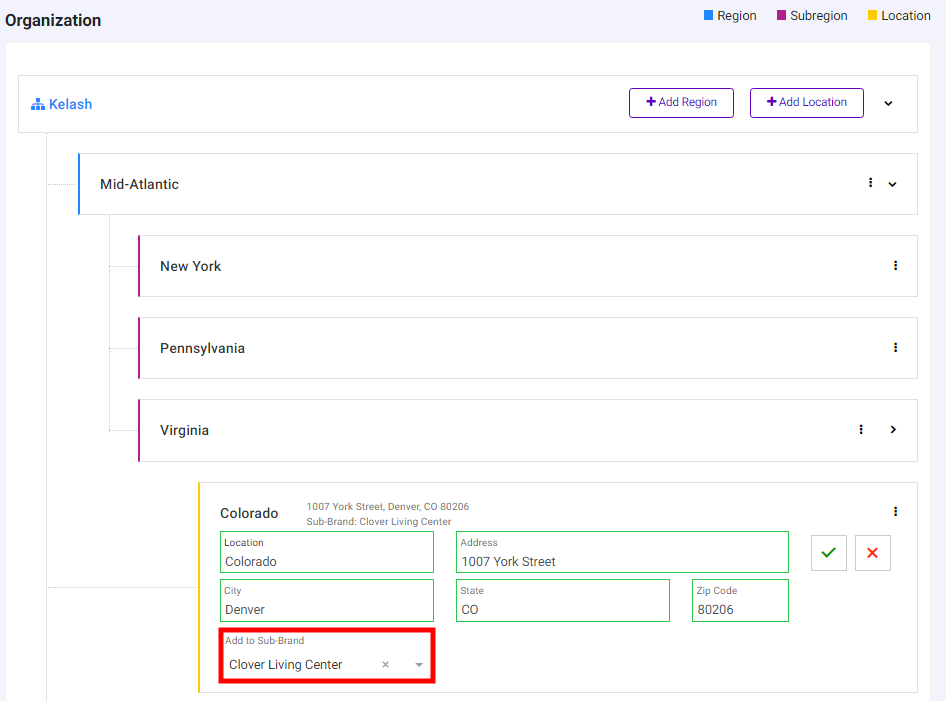Open the Kelash organization link
The width and height of the screenshot is (946, 701).
click(71, 104)
